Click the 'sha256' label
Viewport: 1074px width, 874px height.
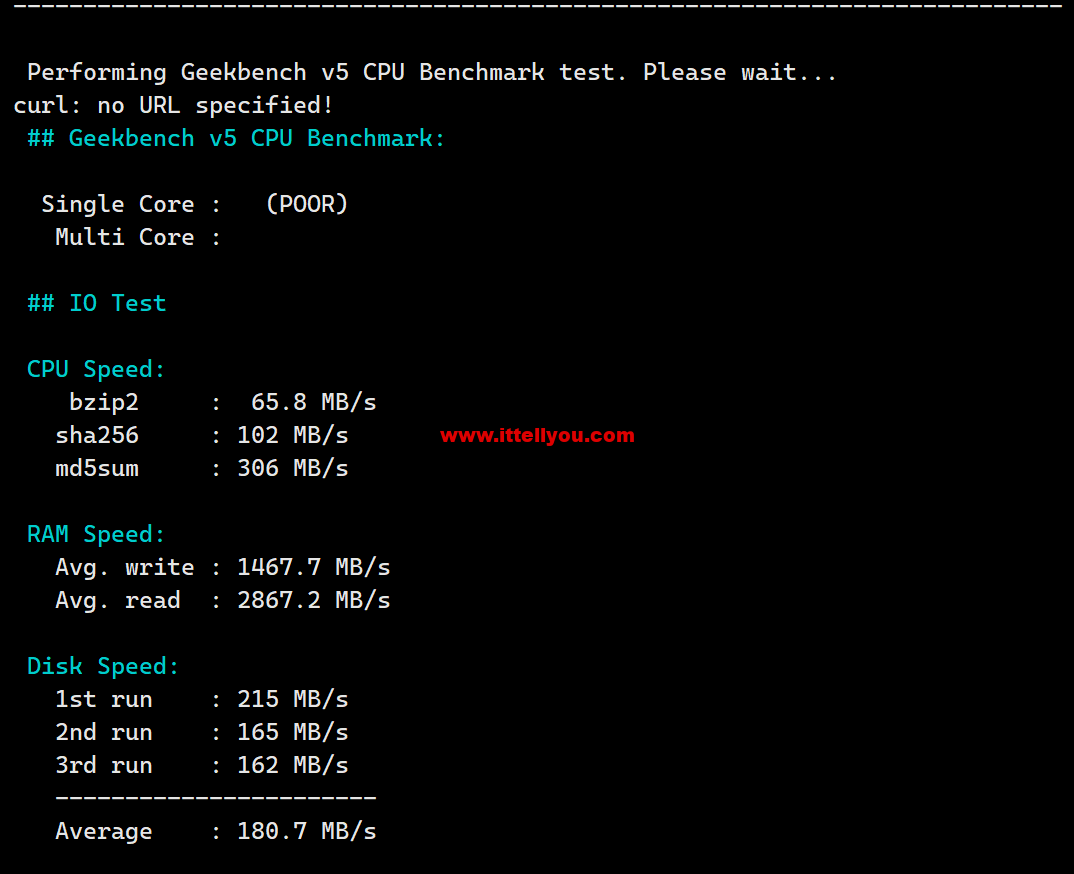[97, 436]
